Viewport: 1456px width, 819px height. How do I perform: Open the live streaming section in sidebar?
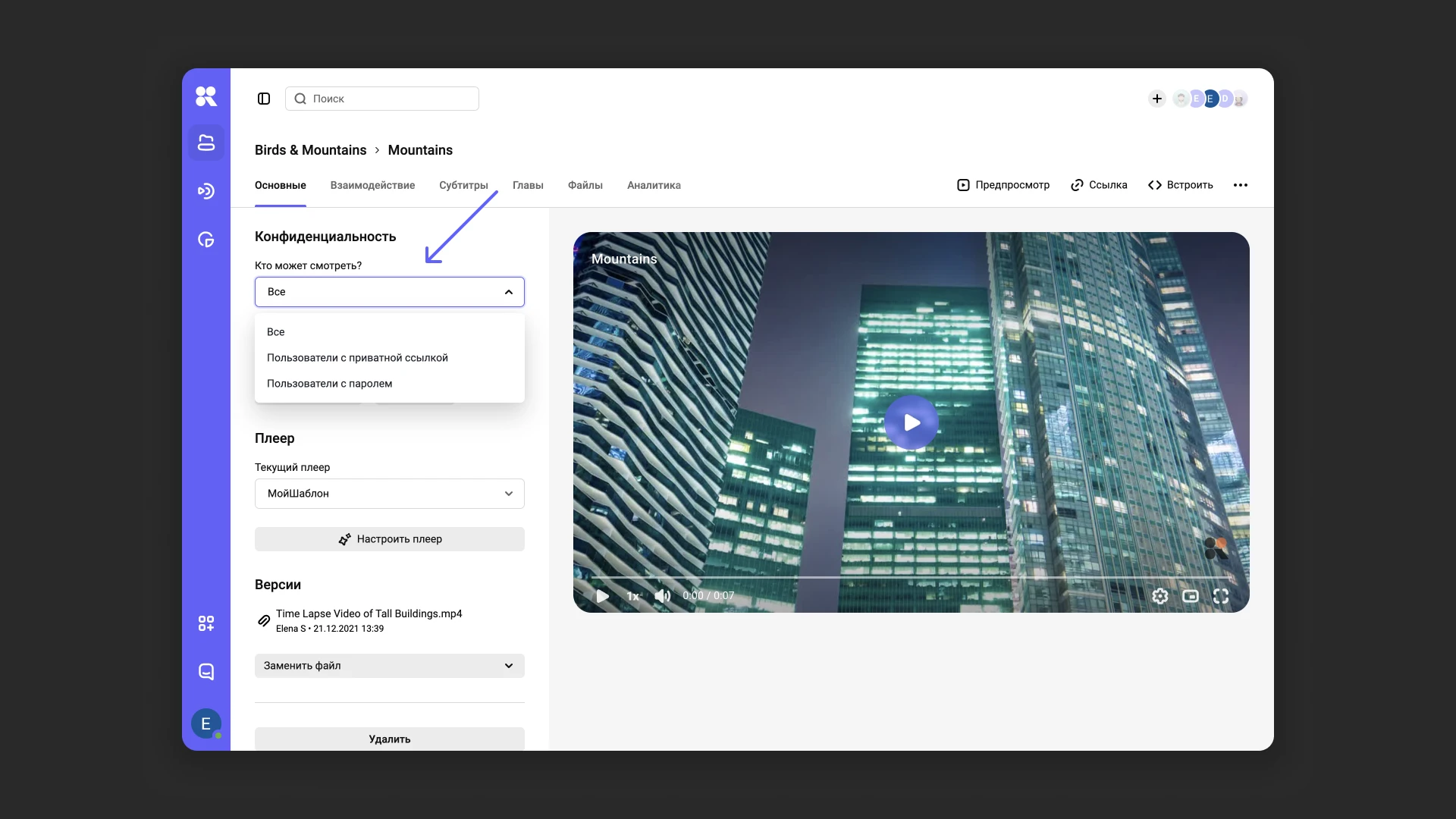206,191
